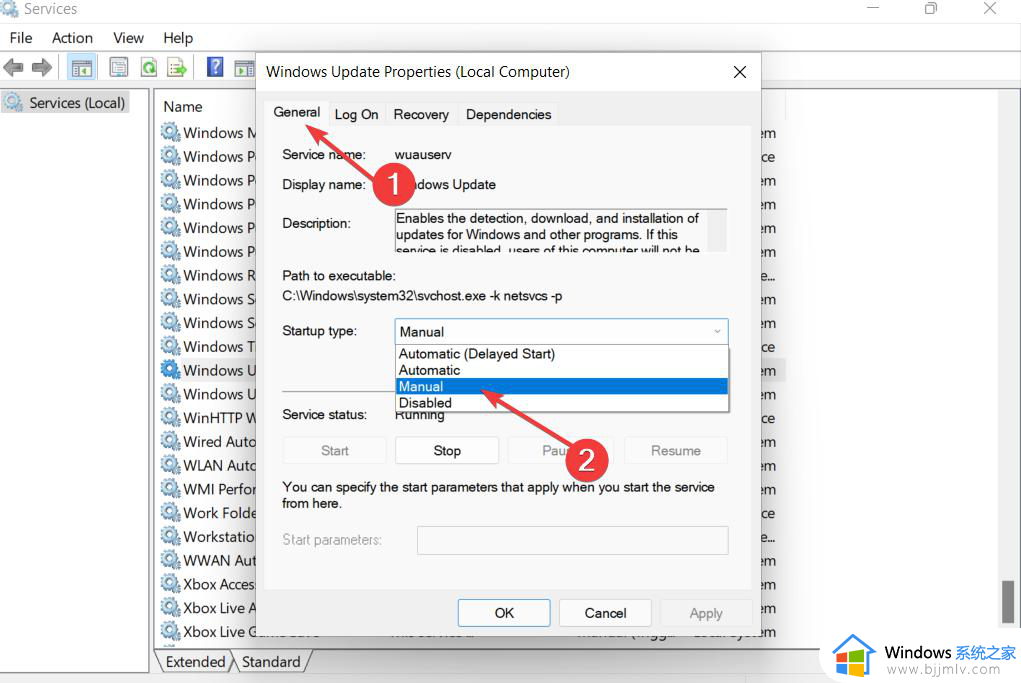Switch to the Standard view tab
The image size is (1021, 683).
click(x=271, y=662)
